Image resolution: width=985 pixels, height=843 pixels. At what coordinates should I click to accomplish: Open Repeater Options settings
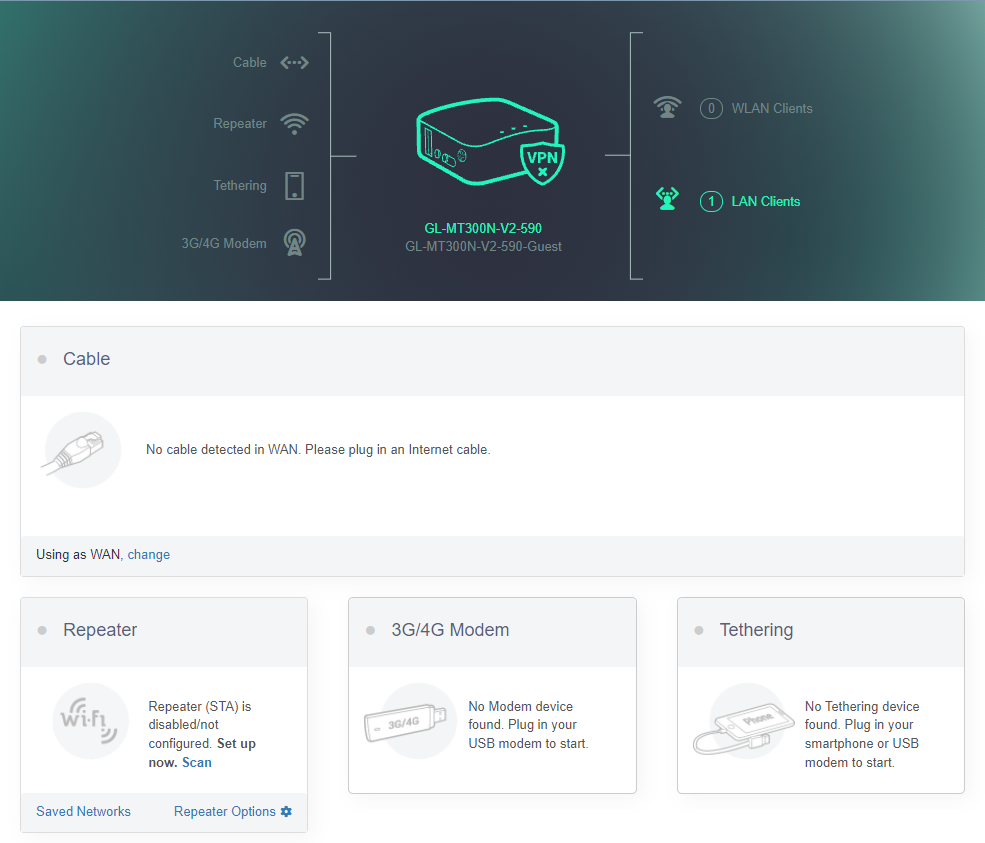(225, 811)
